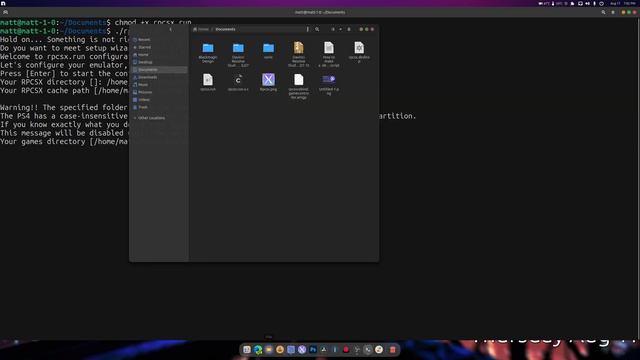
Task: Click the Documents breadcrumb in path bar
Action: [225, 29]
